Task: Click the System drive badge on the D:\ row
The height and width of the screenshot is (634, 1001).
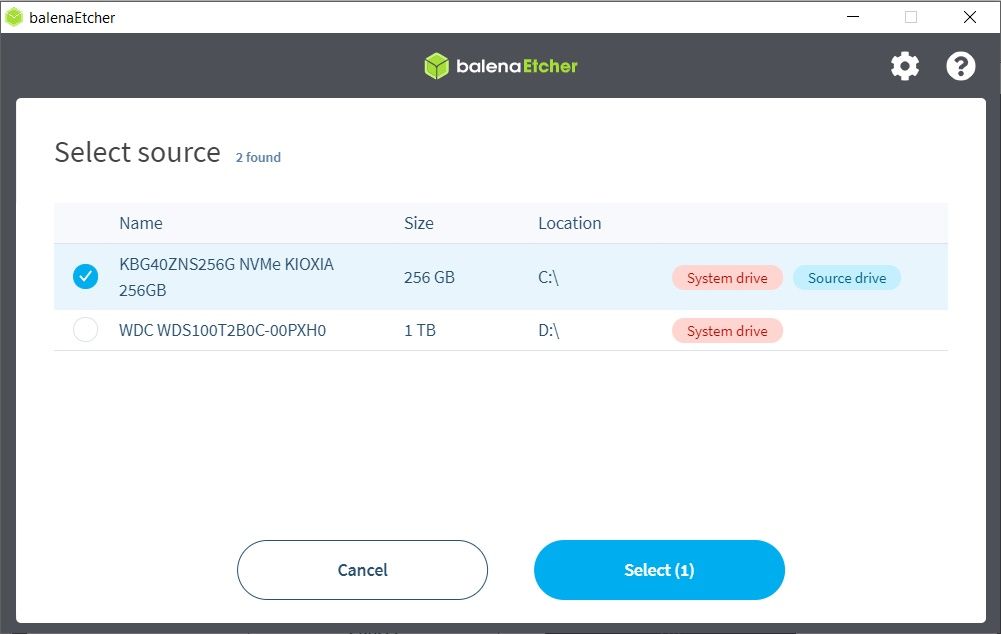Action: [x=727, y=330]
